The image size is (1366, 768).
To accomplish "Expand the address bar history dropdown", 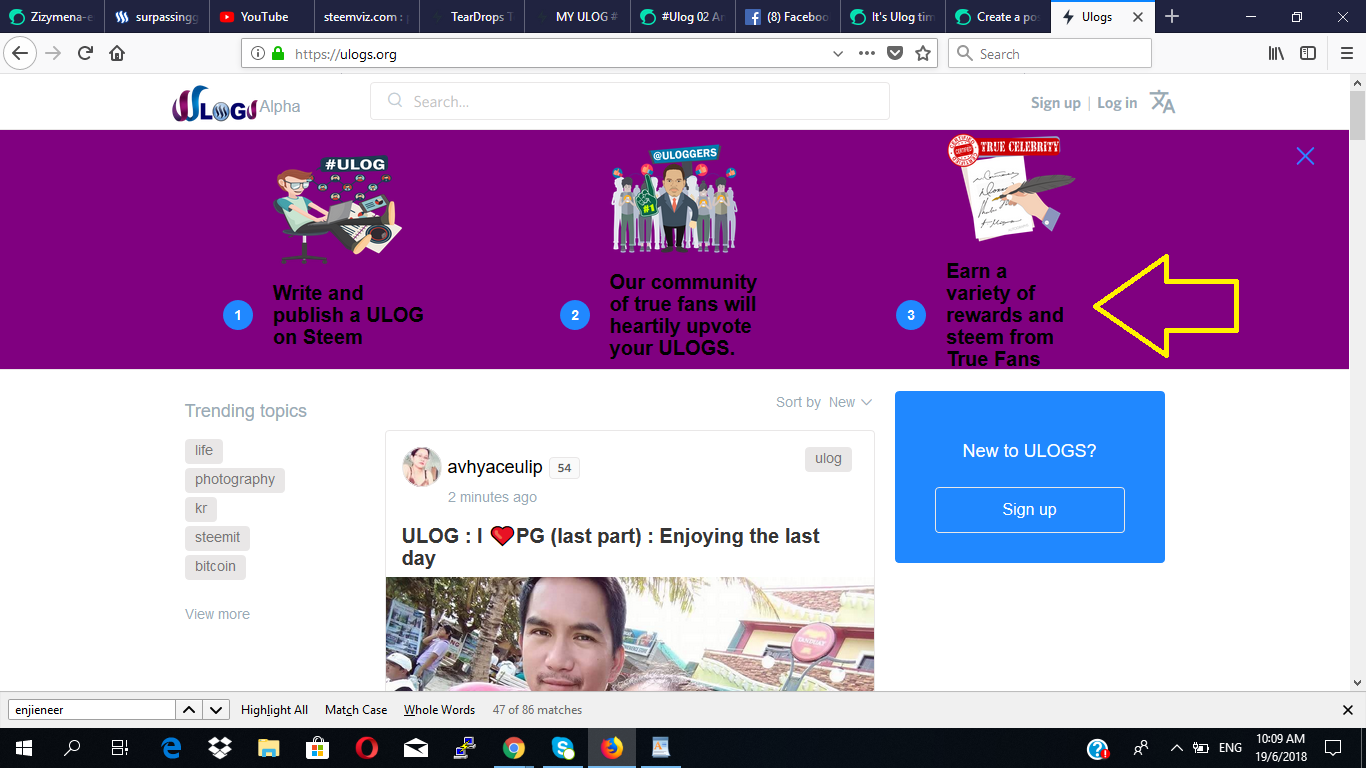I will (838, 54).
